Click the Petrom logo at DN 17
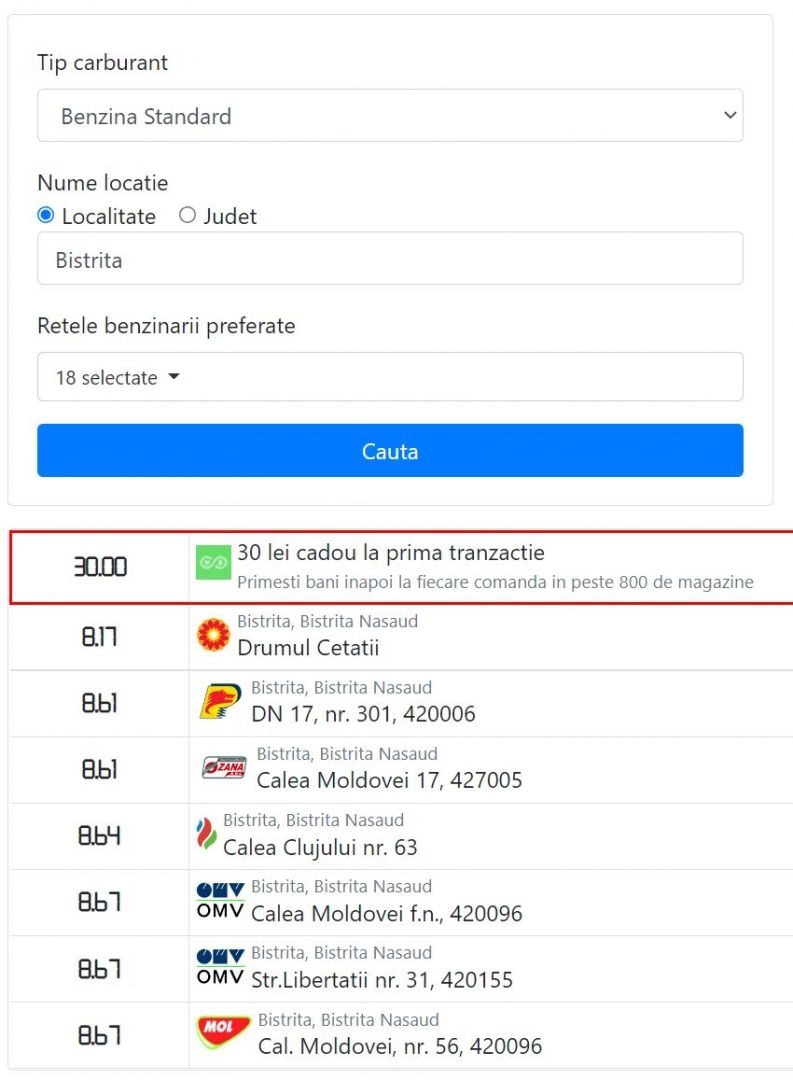The image size is (793, 1080). [x=220, y=702]
